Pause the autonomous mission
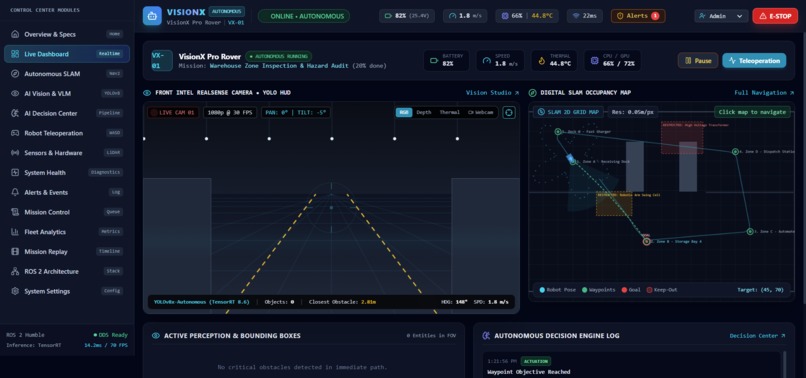This screenshot has width=806, height=378. pyautogui.click(x=698, y=61)
